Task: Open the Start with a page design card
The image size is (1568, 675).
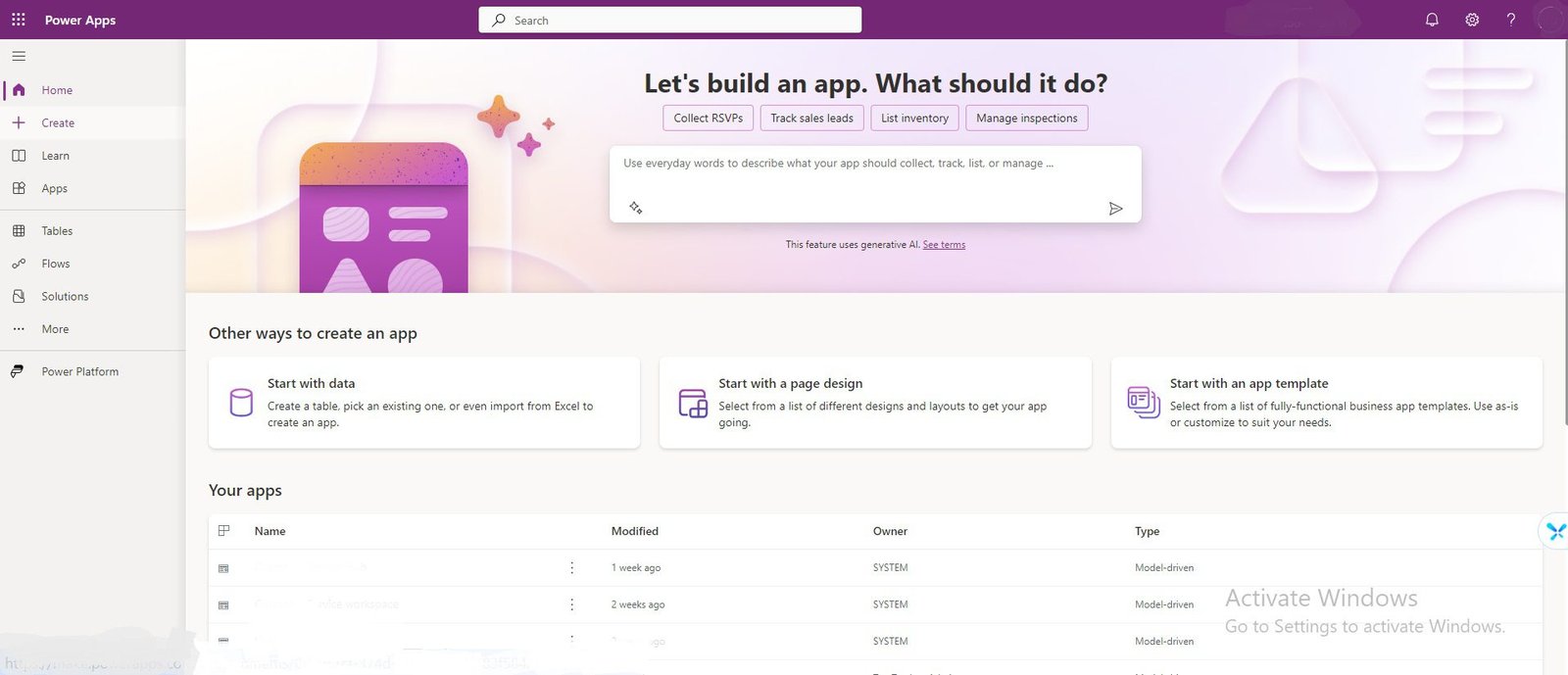Action: point(875,403)
